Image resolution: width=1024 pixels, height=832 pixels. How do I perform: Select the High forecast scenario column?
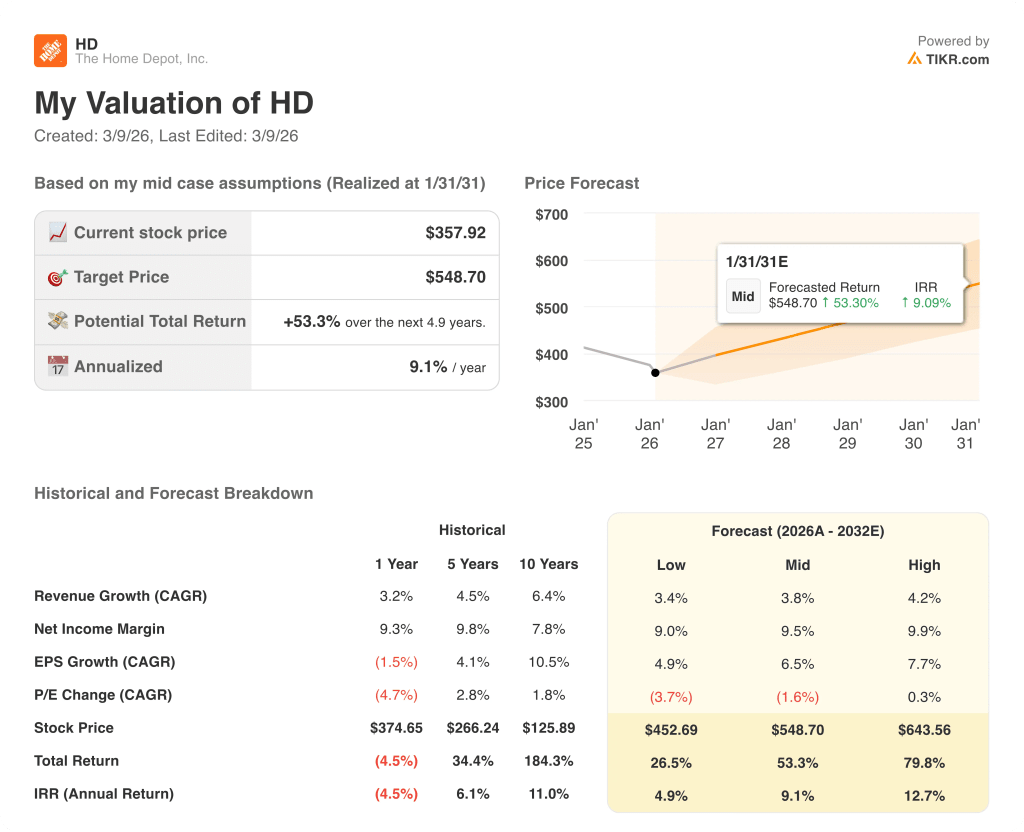(x=925, y=565)
